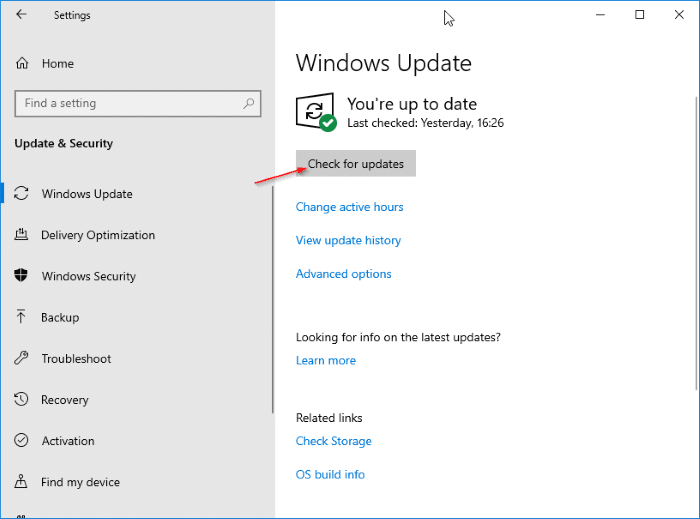Click the Delivery Optimization icon
This screenshot has width=700, height=519.
(x=21, y=234)
